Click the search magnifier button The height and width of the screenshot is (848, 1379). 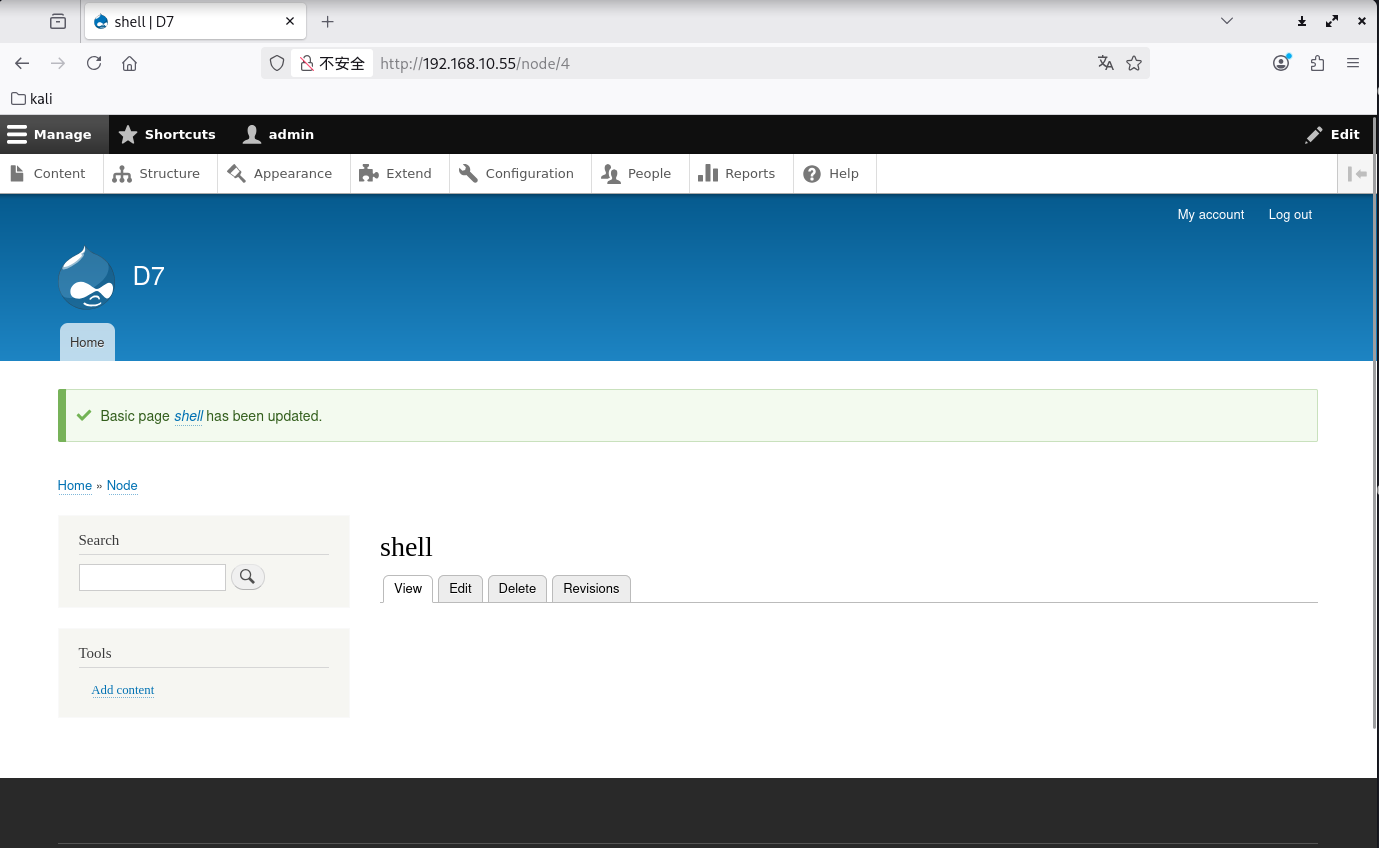coord(248,577)
